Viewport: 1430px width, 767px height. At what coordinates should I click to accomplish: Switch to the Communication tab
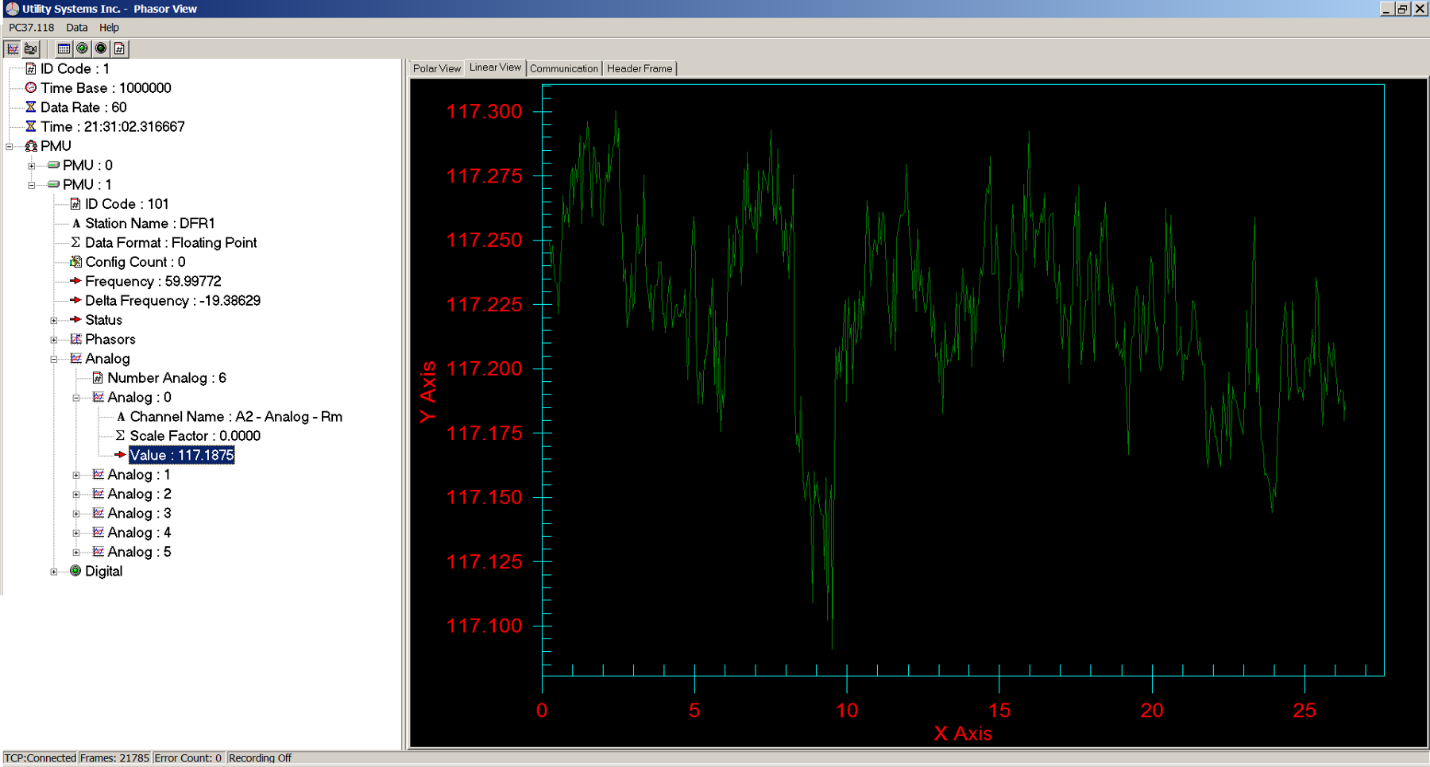[x=564, y=68]
